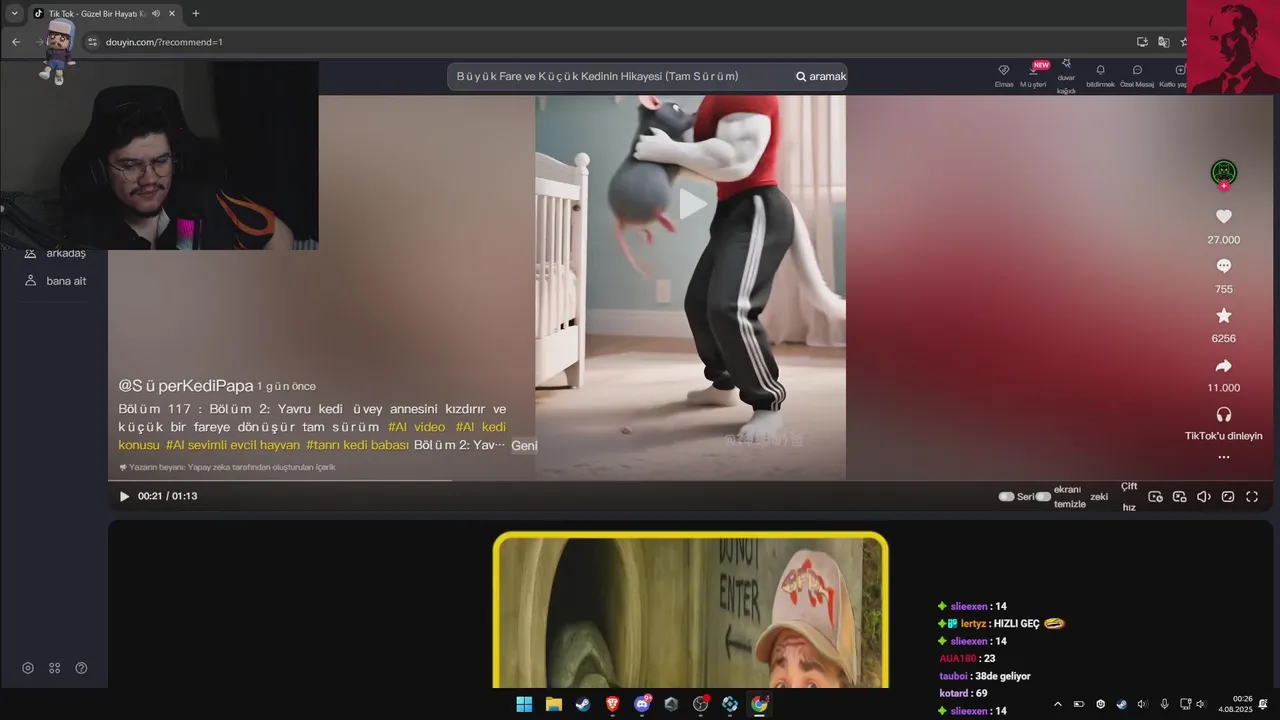Screen dimensions: 1280x720
Task: Mute the video with volume icon
Action: coord(1204,496)
